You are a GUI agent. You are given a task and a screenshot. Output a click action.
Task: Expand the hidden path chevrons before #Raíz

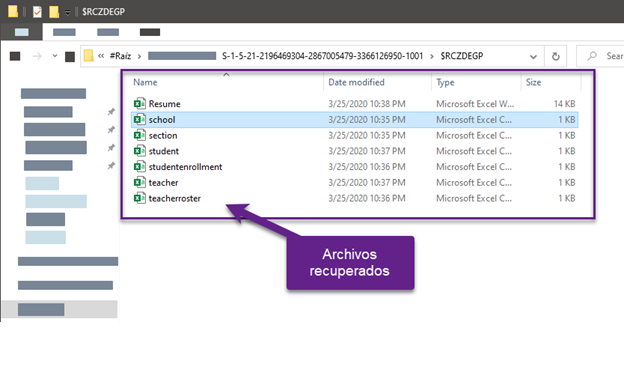101,56
